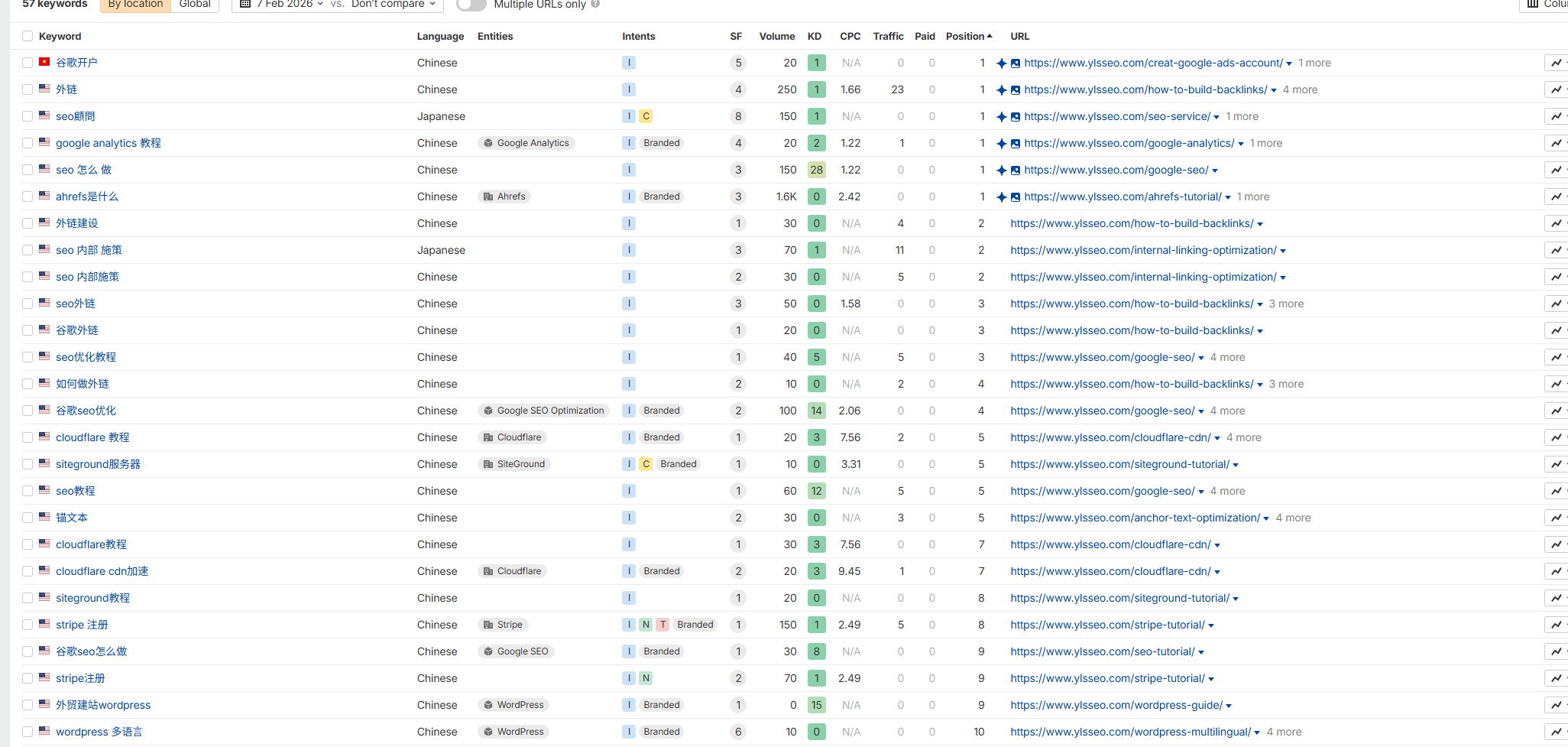This screenshot has height=747, width=1568.
Task: Open the anchor-text-optimization URL link
Action: (1135, 518)
